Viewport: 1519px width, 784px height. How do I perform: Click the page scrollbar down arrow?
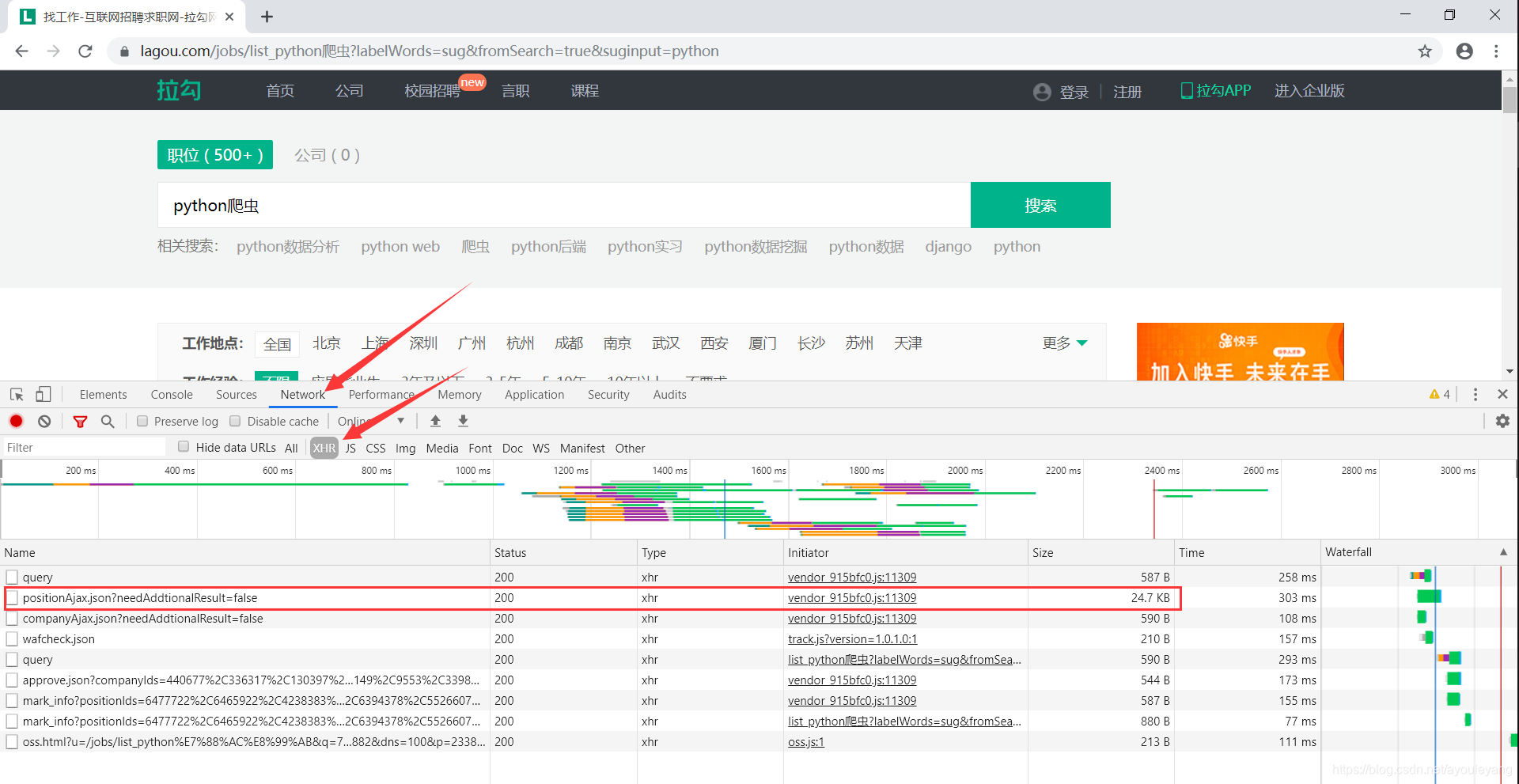[x=1510, y=371]
